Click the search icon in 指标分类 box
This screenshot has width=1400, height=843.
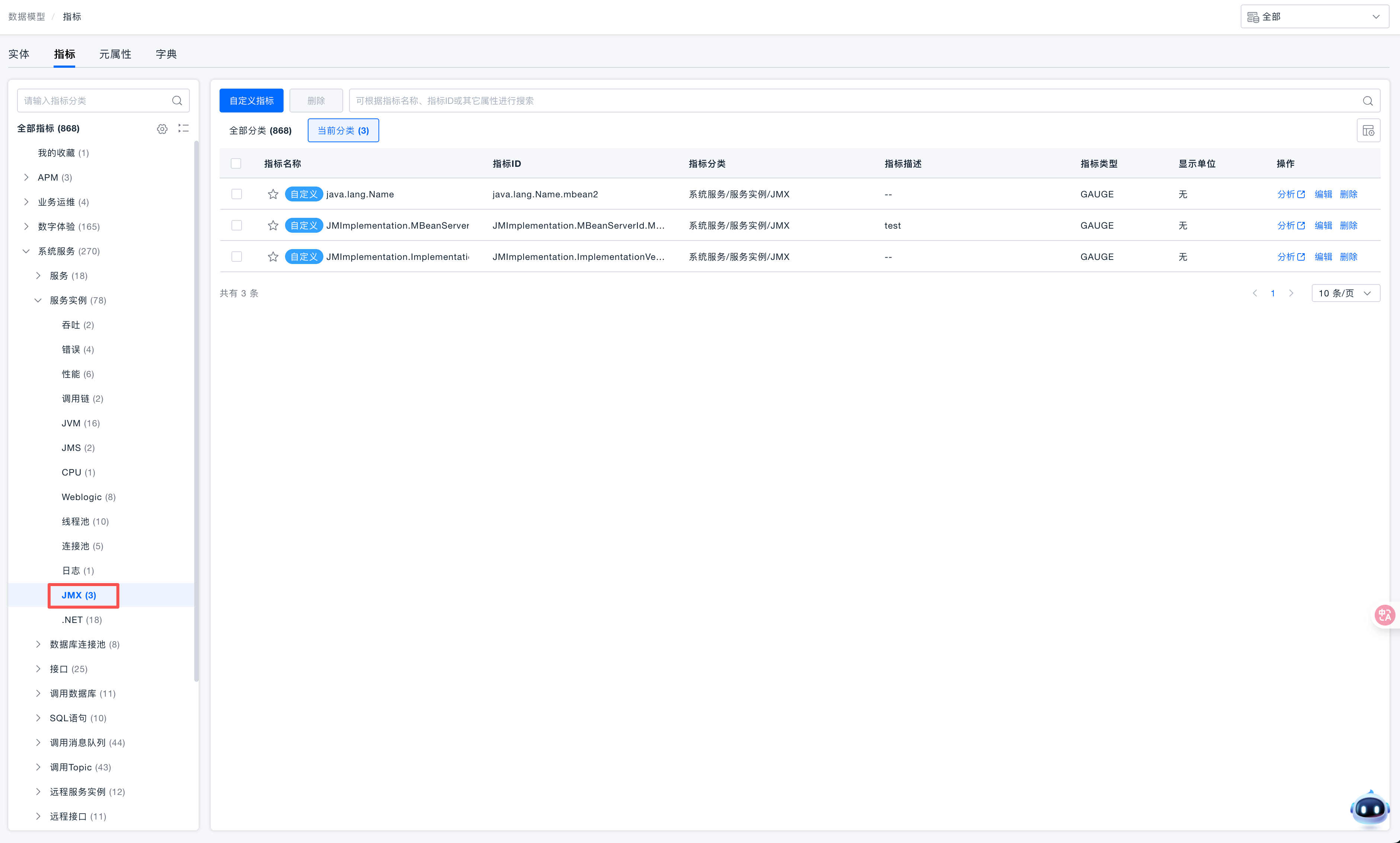click(177, 101)
